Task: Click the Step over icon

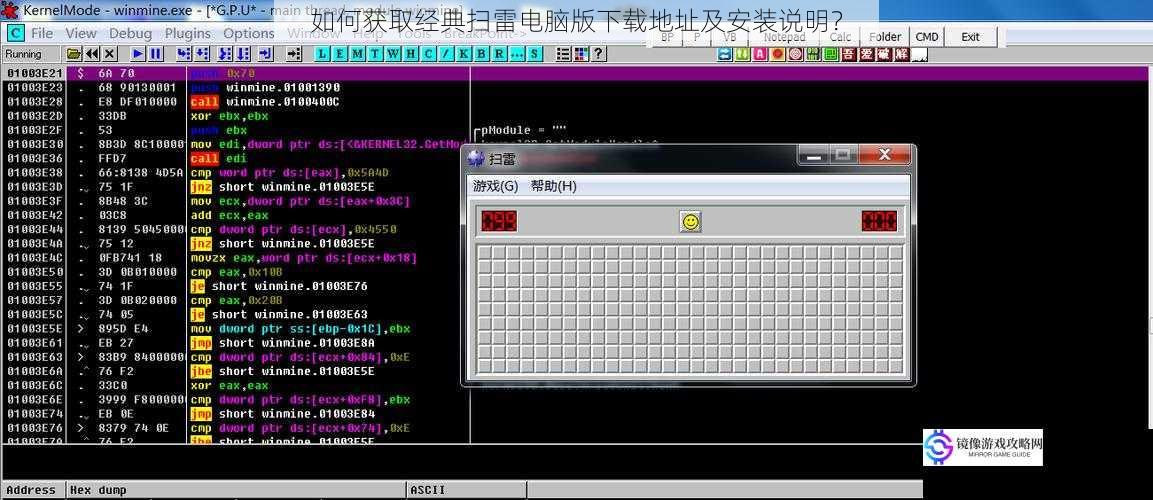Action: [202, 54]
